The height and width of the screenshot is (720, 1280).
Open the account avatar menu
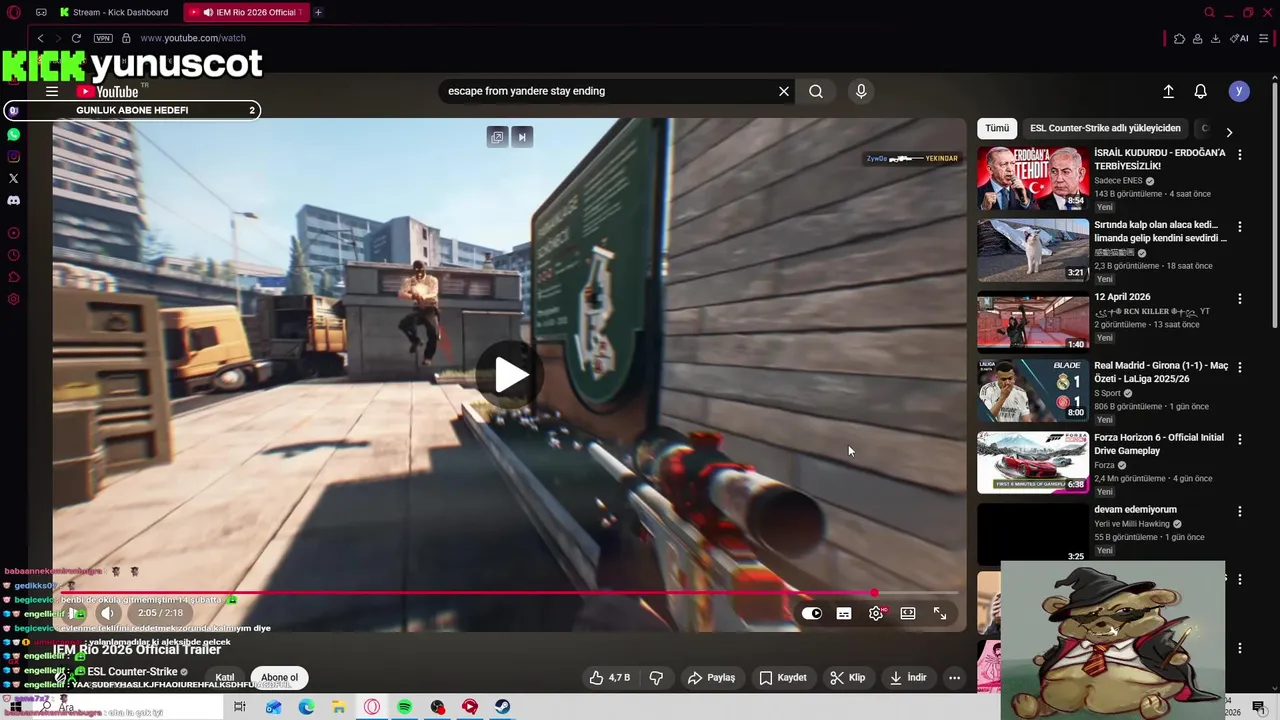point(1239,91)
